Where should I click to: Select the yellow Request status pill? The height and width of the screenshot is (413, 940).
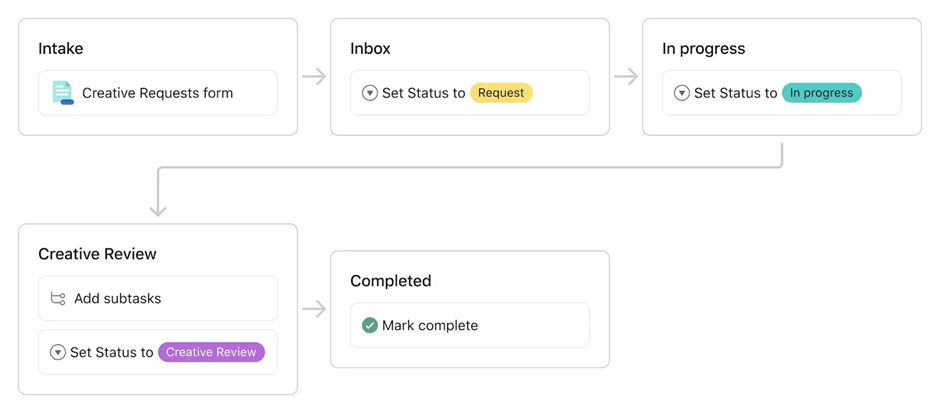coord(501,93)
